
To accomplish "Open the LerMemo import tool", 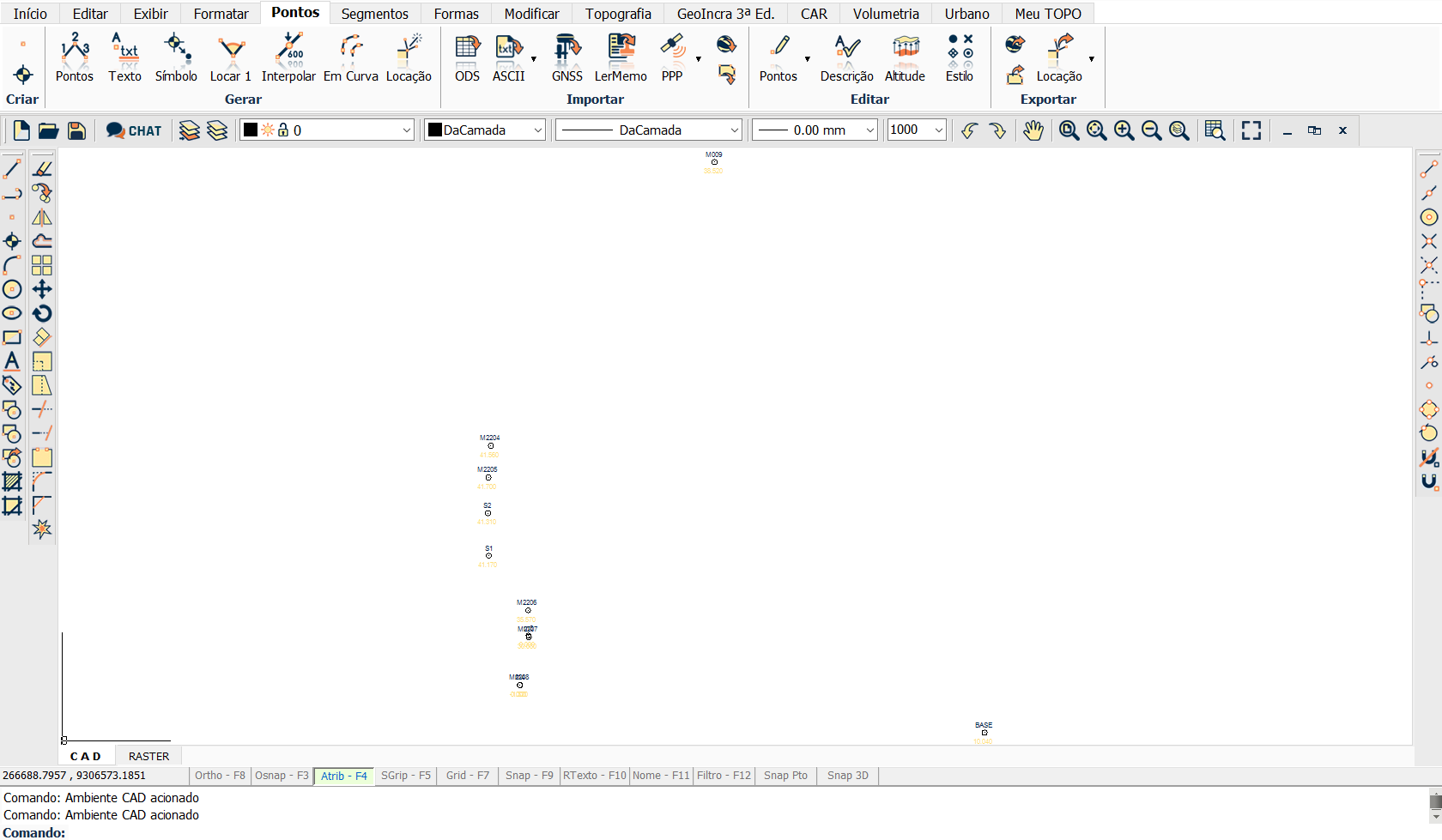I will [x=621, y=57].
